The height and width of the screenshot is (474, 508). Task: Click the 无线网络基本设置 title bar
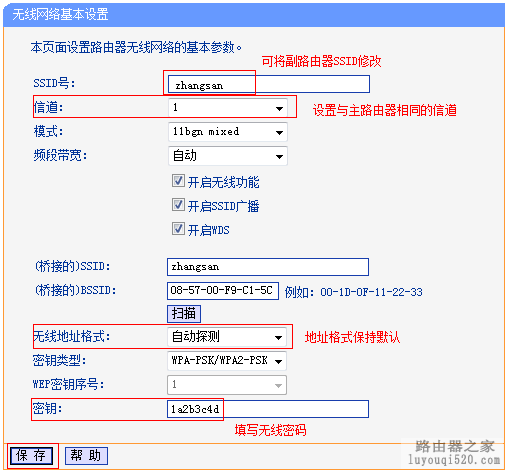pos(254,15)
